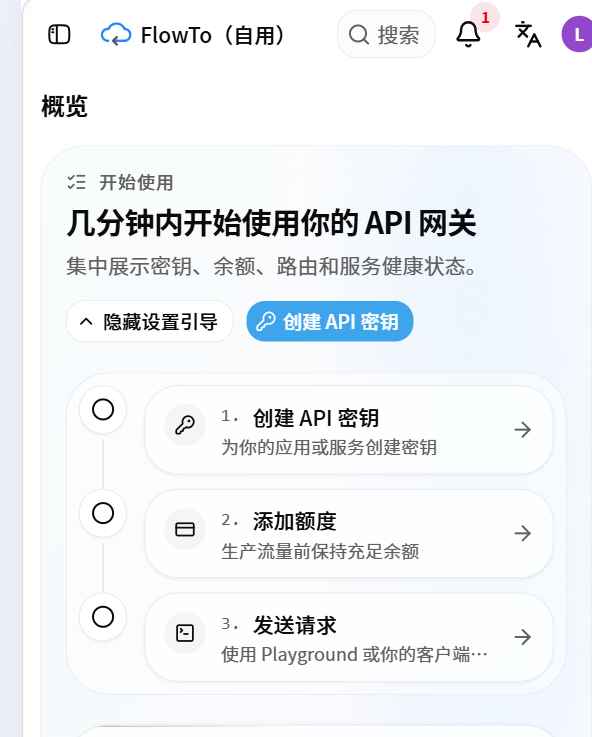Open arrow on 发送请求 step
This screenshot has height=737, width=592.
coord(522,637)
